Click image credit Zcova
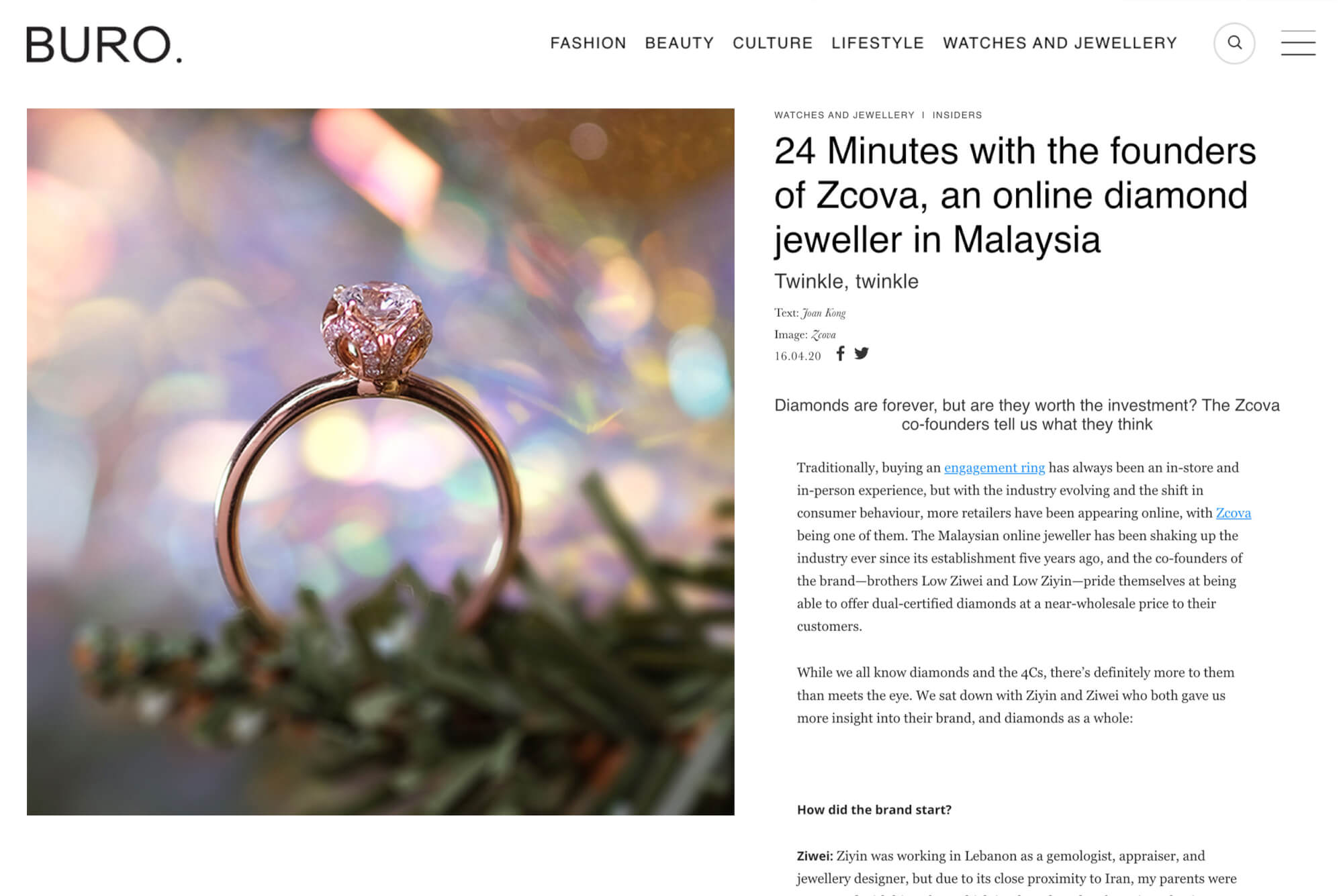 [823, 334]
